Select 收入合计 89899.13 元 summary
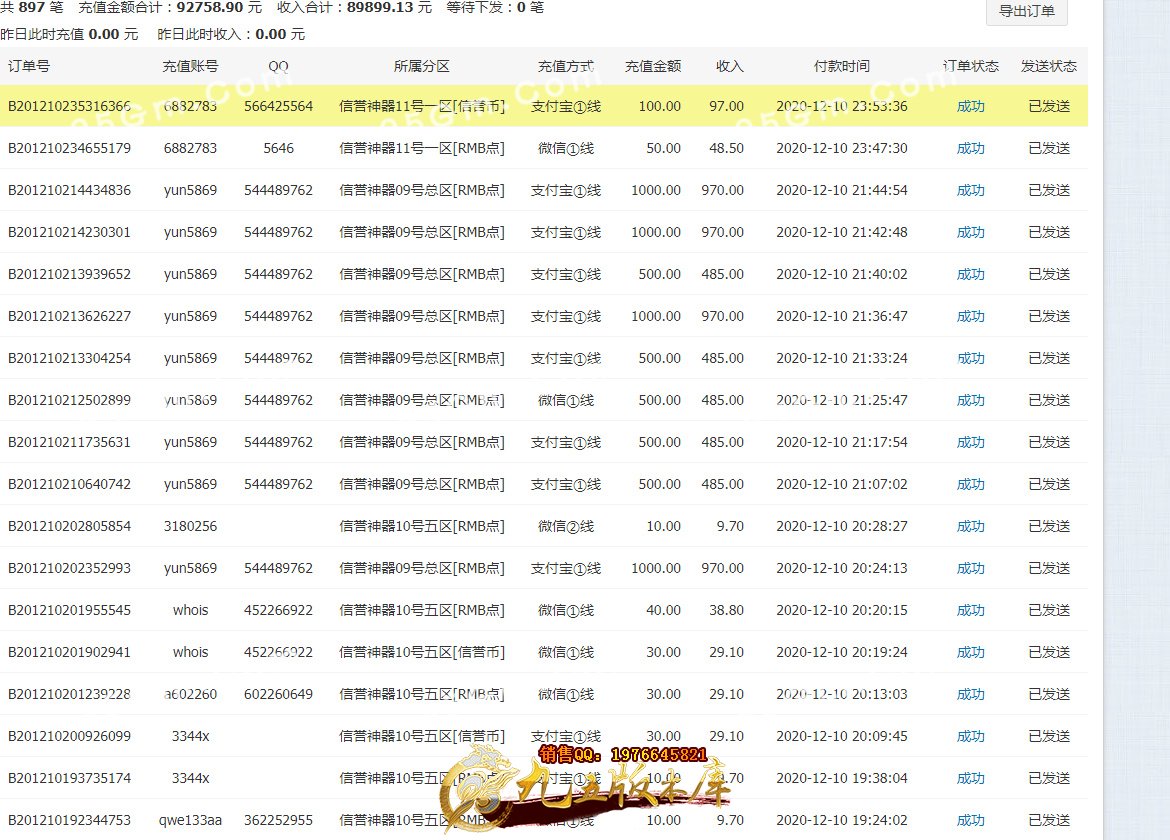 354,7
